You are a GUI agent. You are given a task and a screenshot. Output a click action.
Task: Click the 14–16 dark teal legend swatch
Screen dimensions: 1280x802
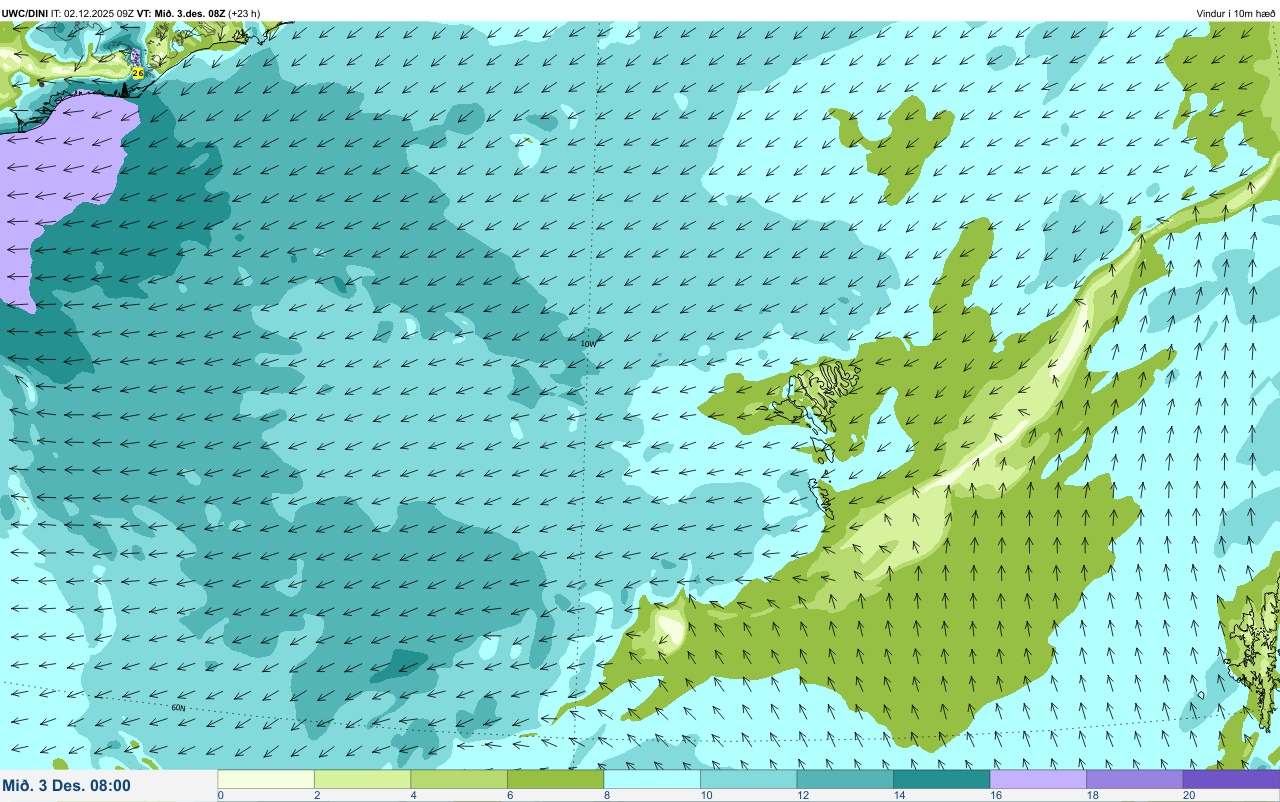[942, 779]
